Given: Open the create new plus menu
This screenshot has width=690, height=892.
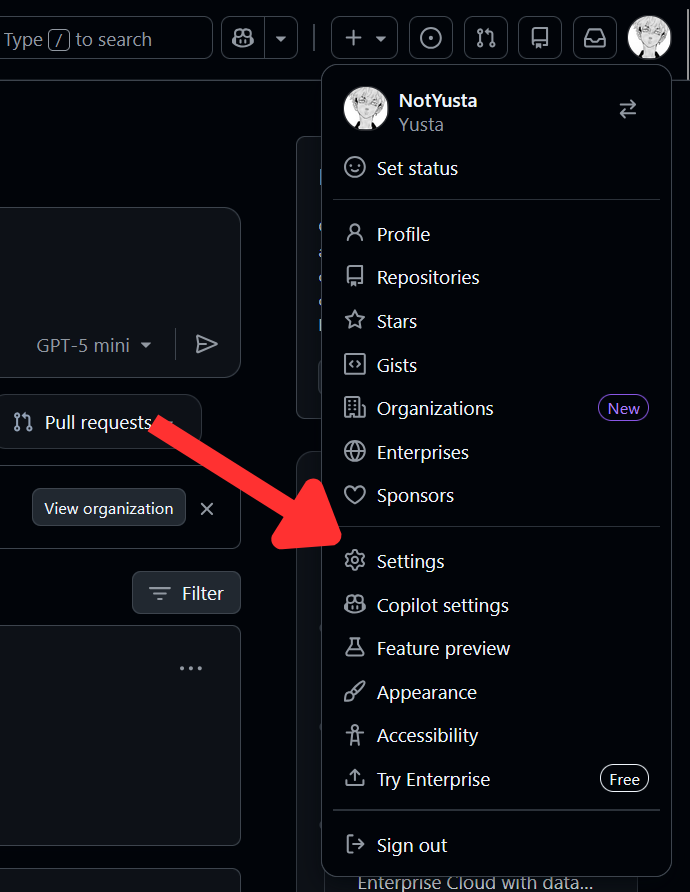Looking at the screenshot, I should pyautogui.click(x=364, y=39).
